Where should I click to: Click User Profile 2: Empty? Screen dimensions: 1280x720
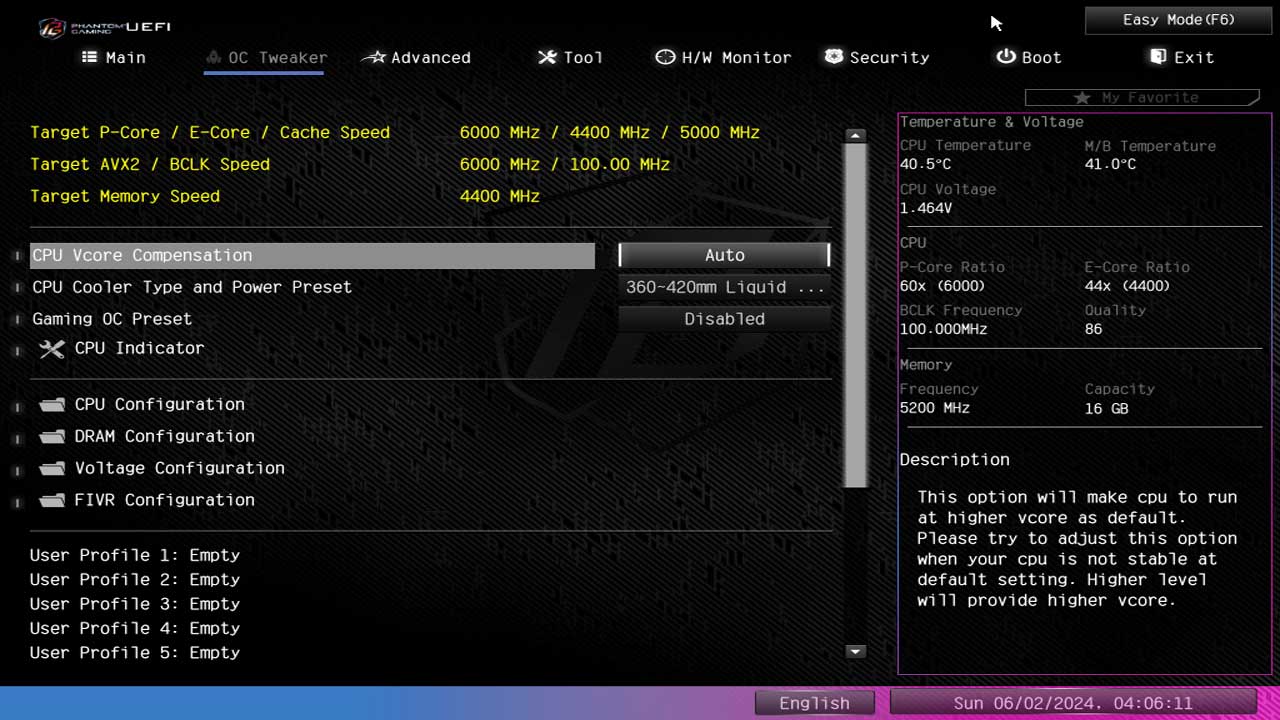point(135,579)
